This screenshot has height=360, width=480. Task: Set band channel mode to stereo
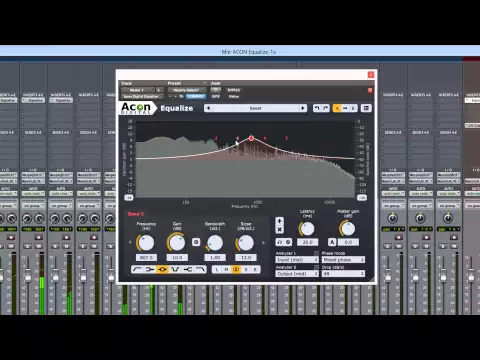pyautogui.click(x=236, y=269)
